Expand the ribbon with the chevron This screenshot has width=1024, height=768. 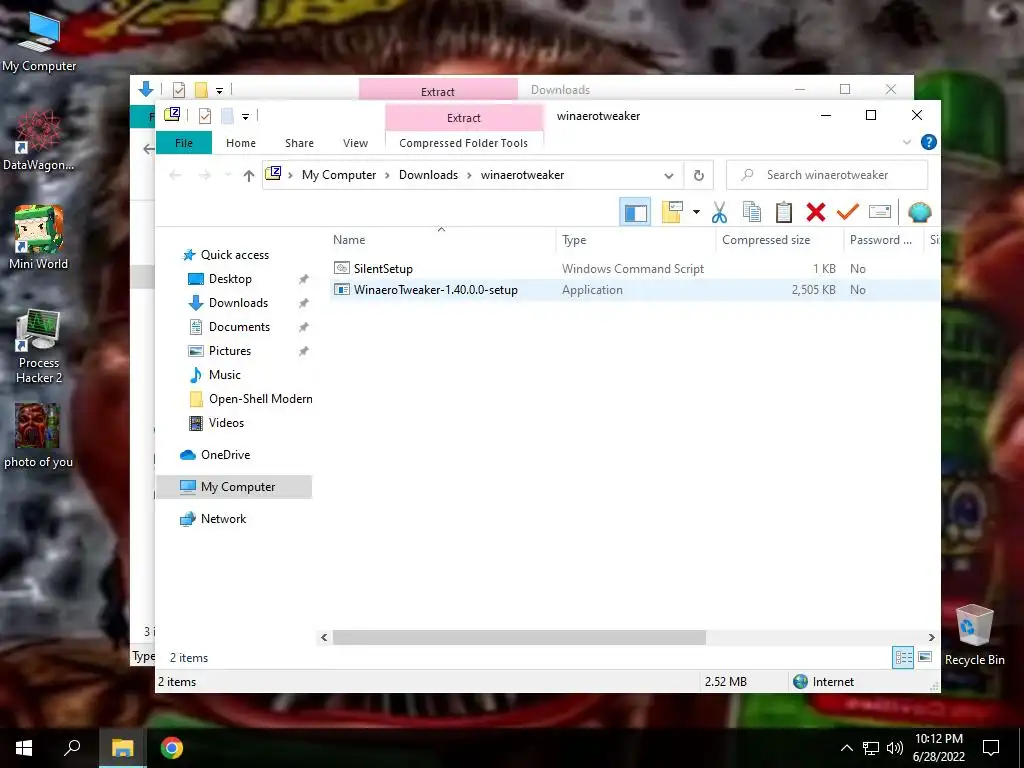click(x=906, y=142)
